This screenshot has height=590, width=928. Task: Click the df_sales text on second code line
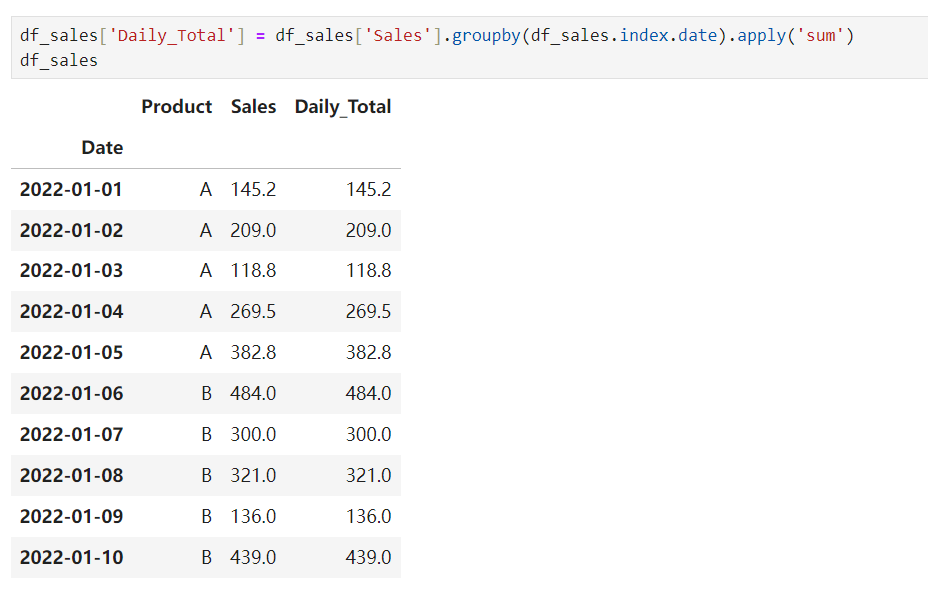59,60
